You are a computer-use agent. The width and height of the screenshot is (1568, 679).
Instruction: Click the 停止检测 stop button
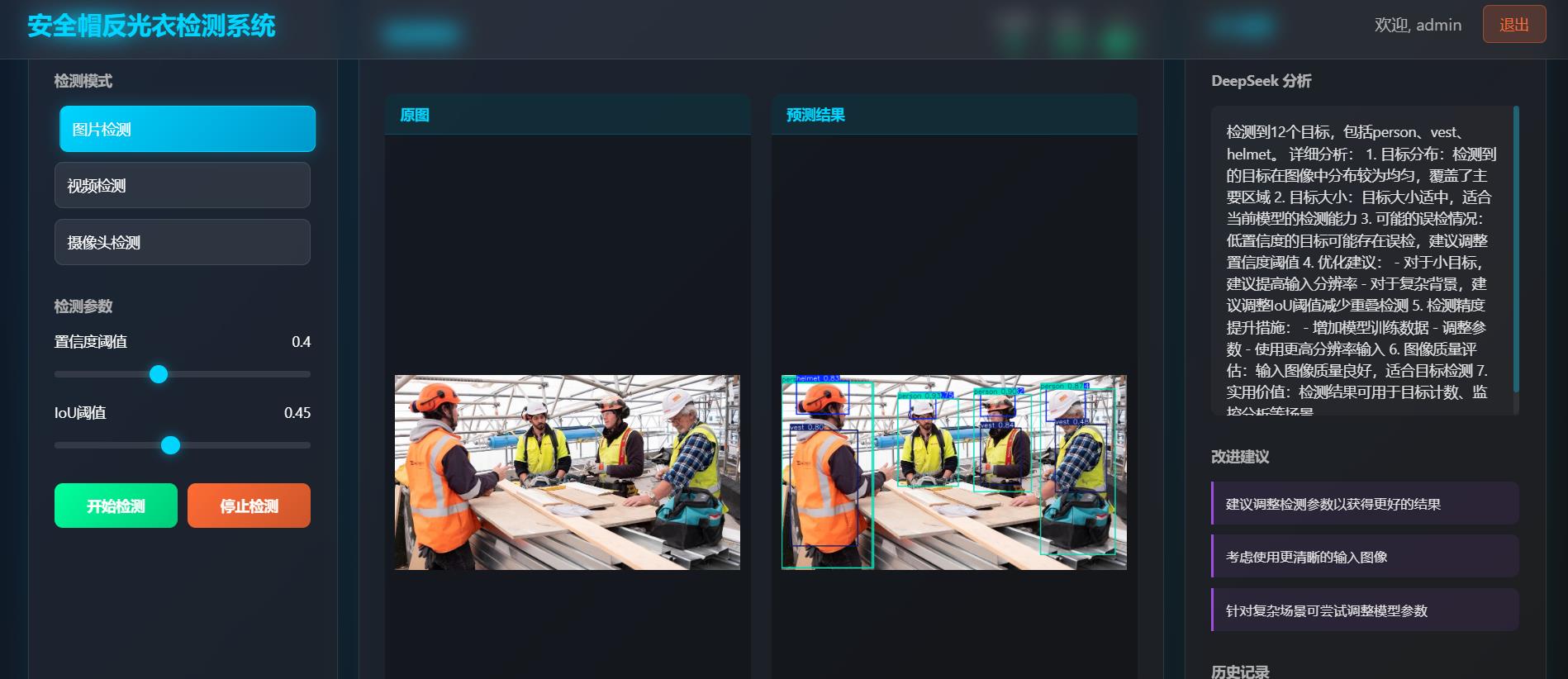pos(249,506)
